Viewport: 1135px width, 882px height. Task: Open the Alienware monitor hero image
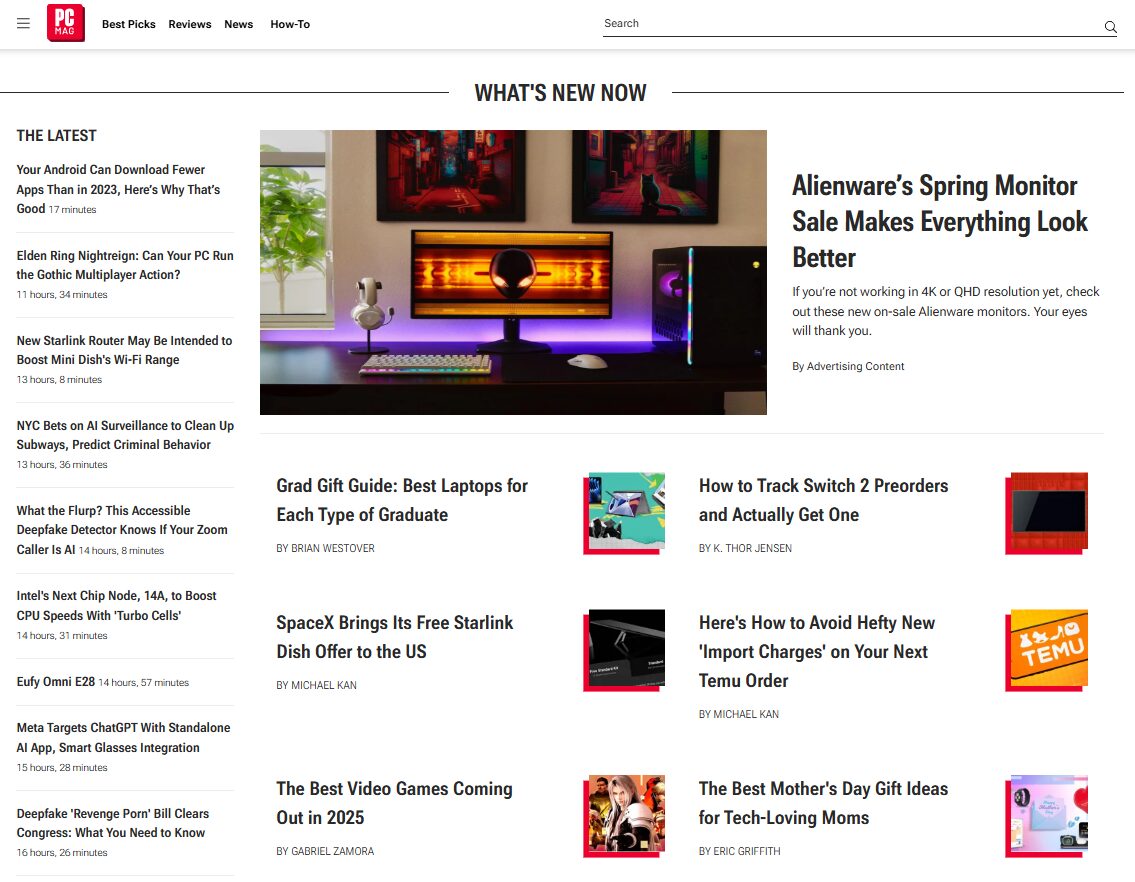[x=513, y=272]
